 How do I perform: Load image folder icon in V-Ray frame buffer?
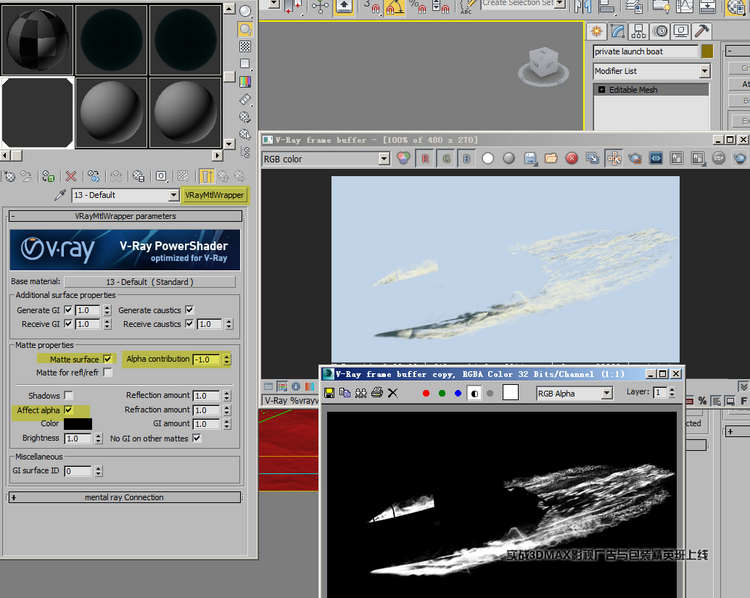[x=551, y=158]
